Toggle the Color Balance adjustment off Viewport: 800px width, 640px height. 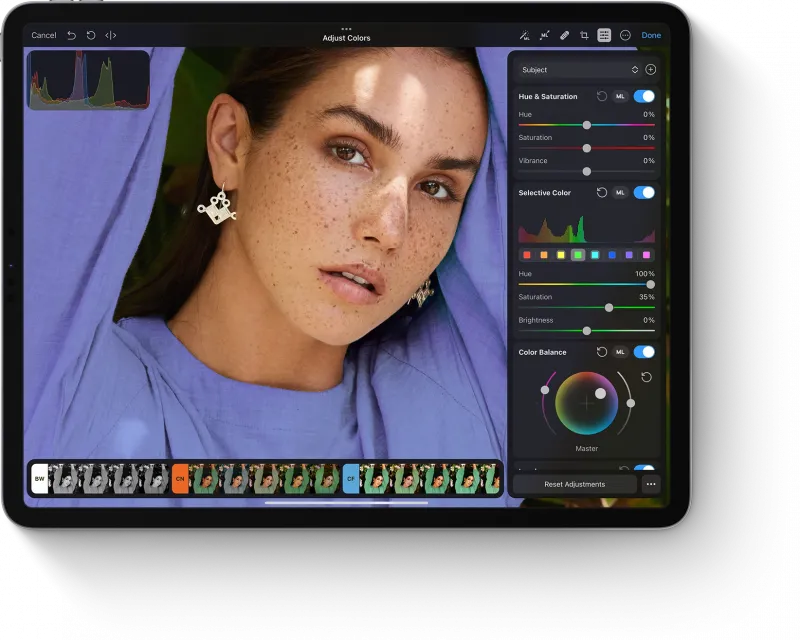(644, 352)
